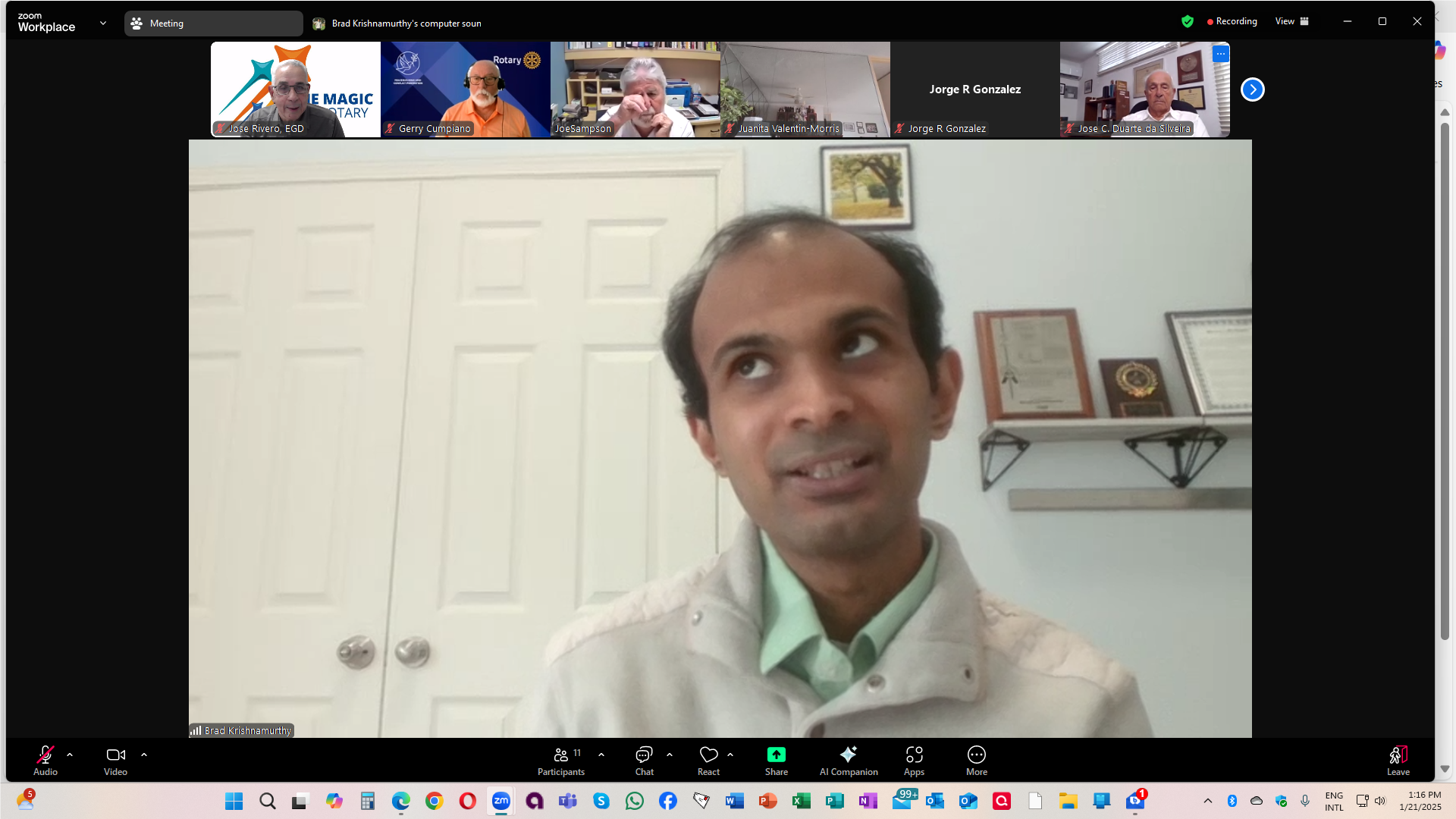Viewport: 1456px width, 819px height.
Task: Expand audio settings arrow next to Audio
Action: pos(70,755)
